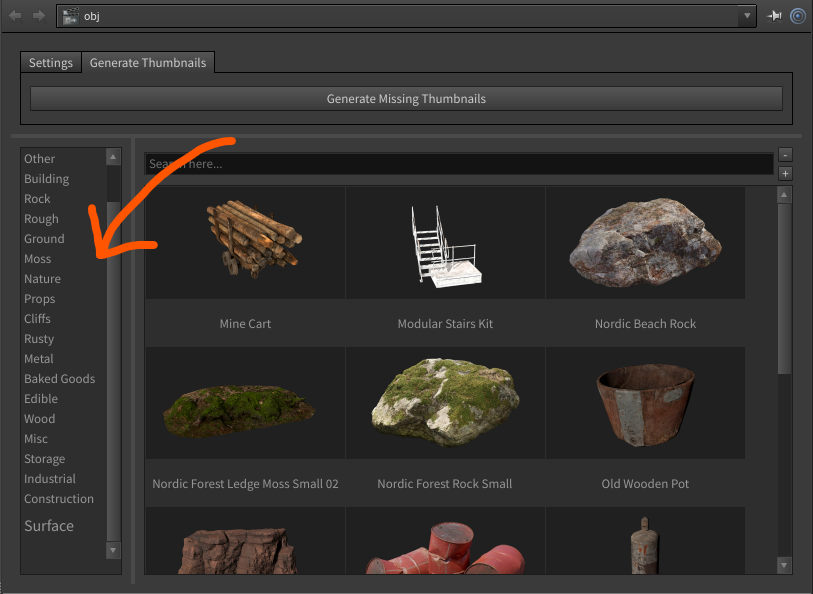Viewport: 813px width, 594px height.
Task: Click the Old Wooden Pot label
Action: (646, 484)
